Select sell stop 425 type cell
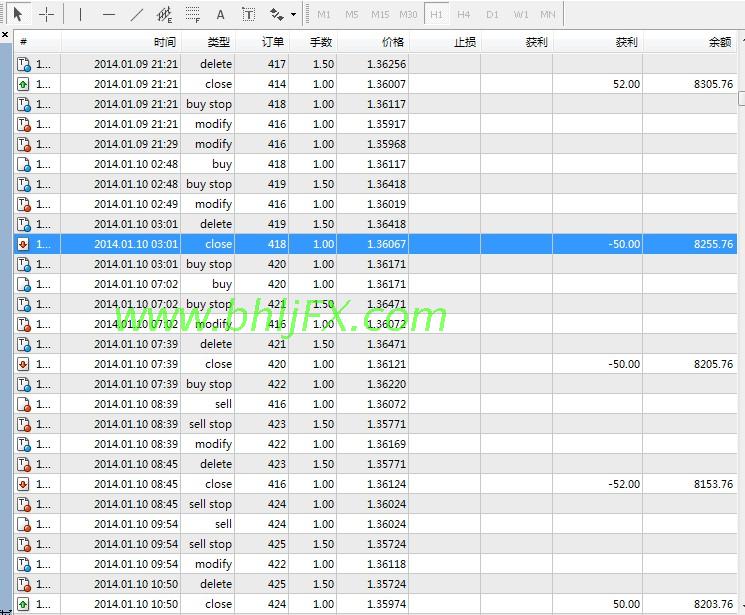The image size is (745, 615). 210,544
